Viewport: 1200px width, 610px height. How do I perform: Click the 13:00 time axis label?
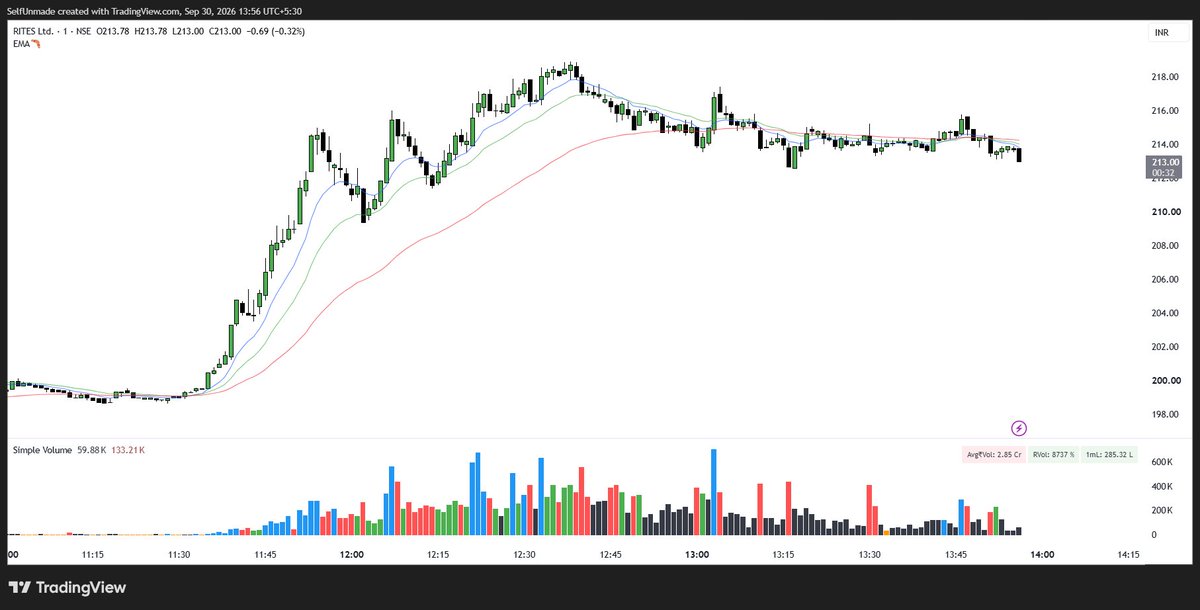click(x=697, y=555)
